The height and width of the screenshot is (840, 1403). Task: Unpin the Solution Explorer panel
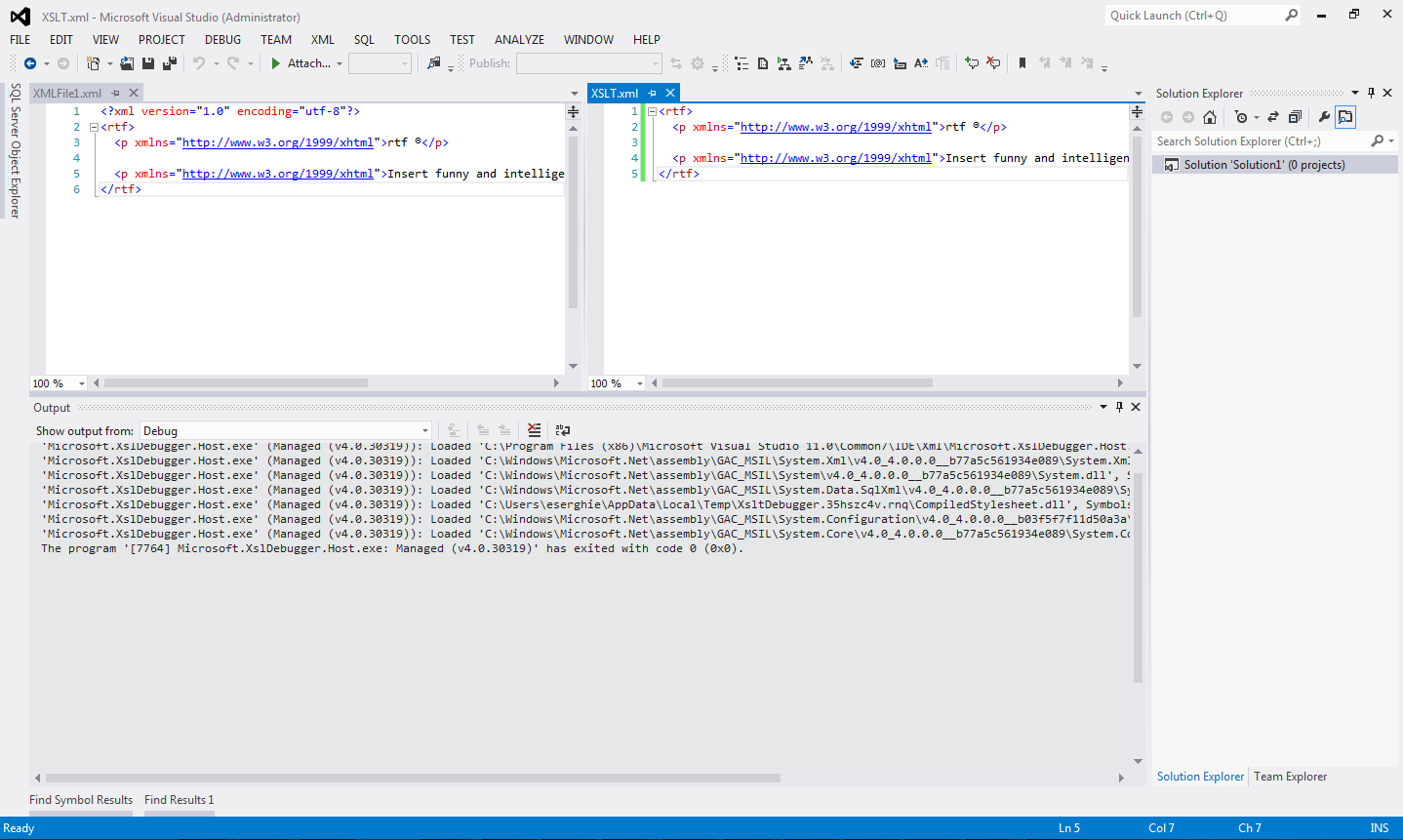point(1372,93)
